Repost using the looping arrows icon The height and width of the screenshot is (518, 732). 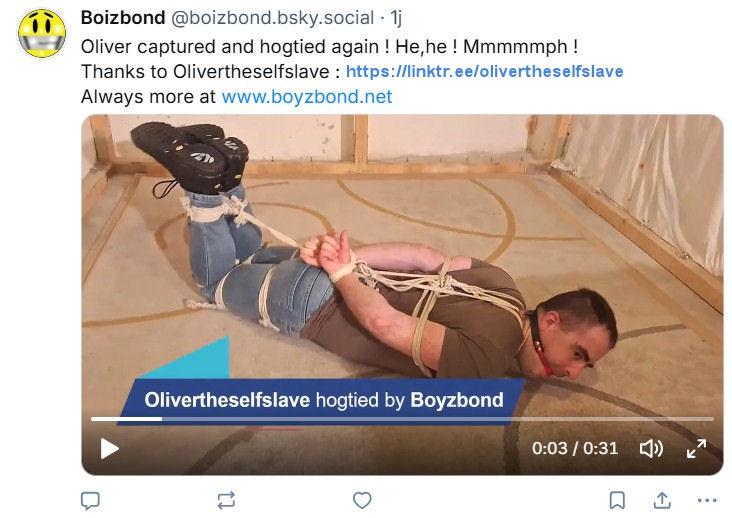226,500
